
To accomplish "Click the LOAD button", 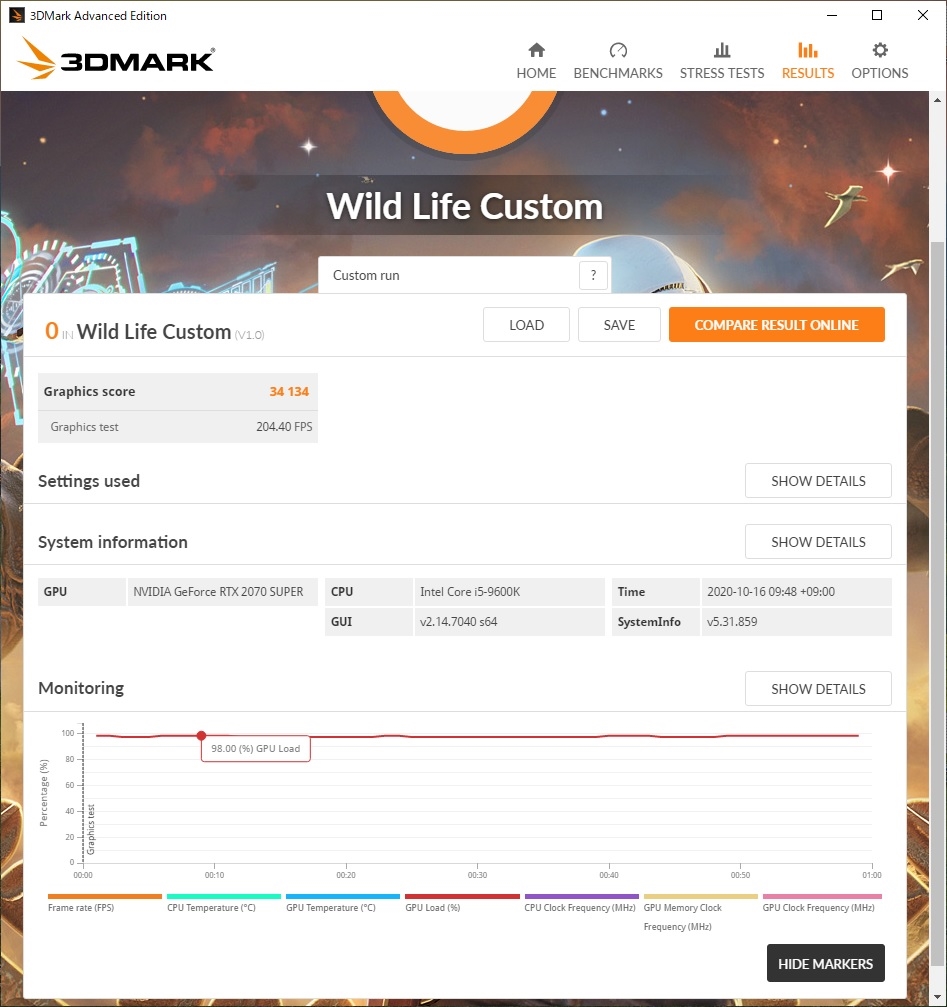I will coord(526,325).
